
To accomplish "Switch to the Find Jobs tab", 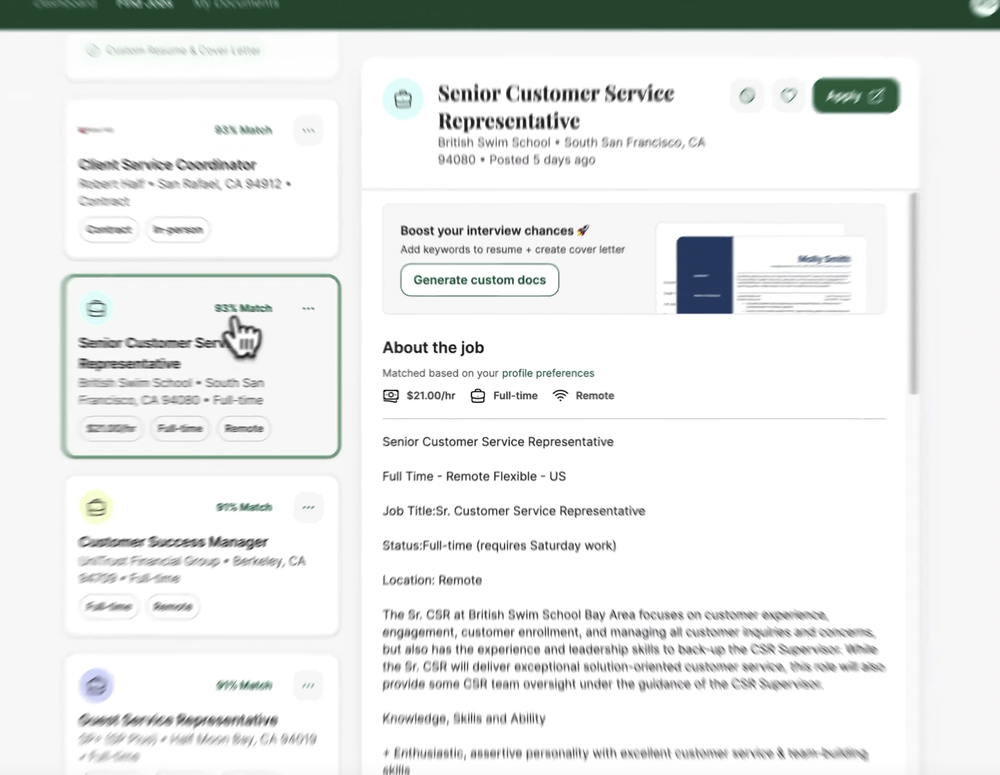I will click(x=145, y=3).
